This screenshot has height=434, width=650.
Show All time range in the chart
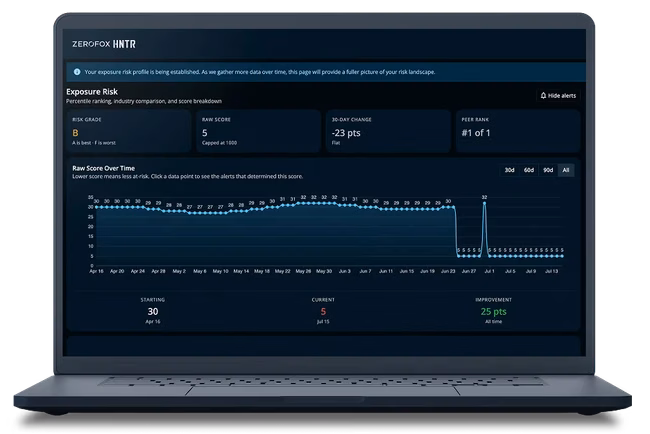coord(566,170)
